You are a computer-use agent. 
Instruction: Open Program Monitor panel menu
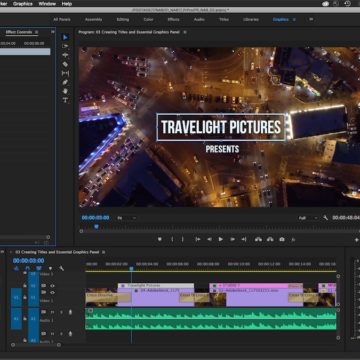185,32
